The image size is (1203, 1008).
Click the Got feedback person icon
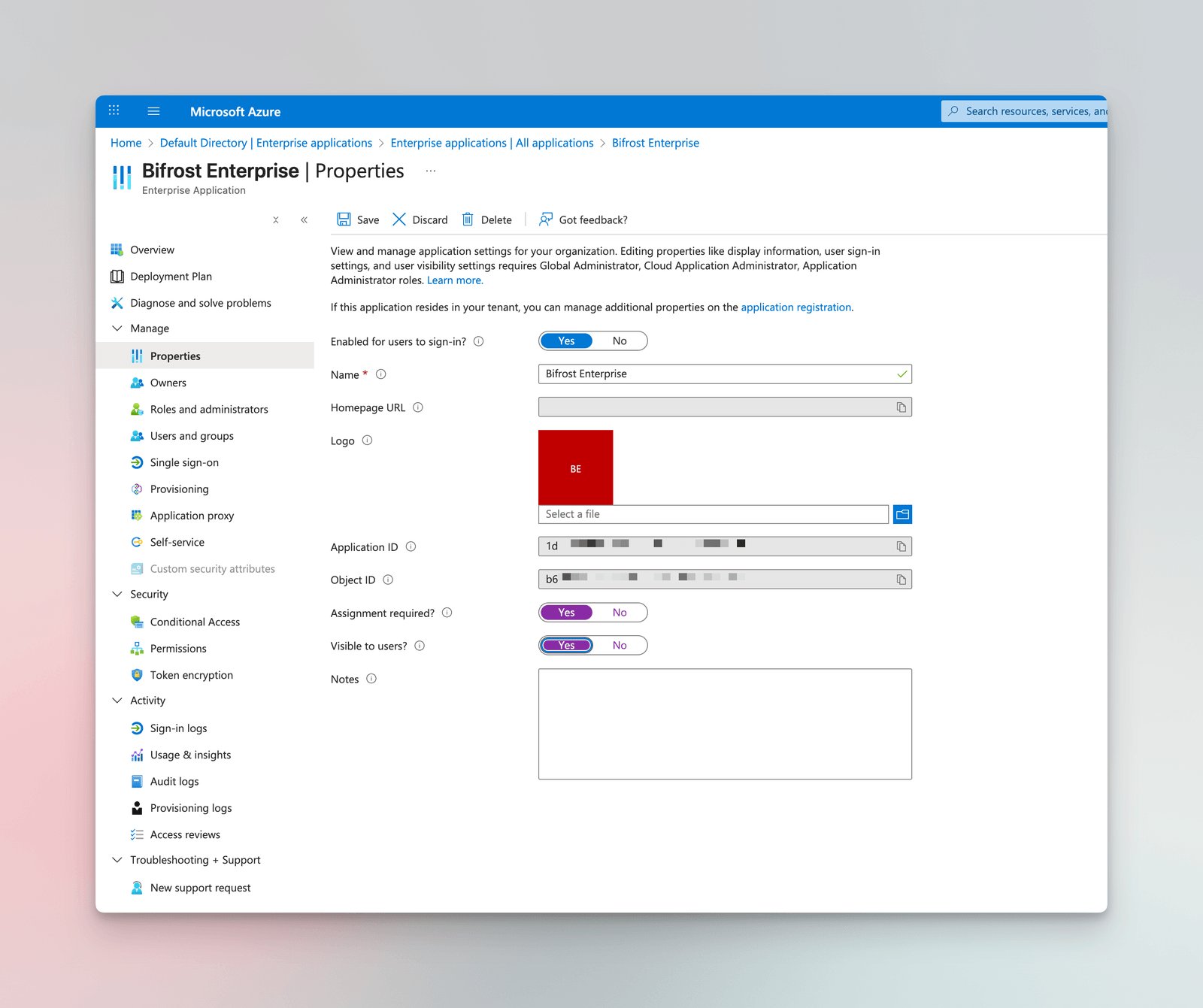(x=546, y=219)
